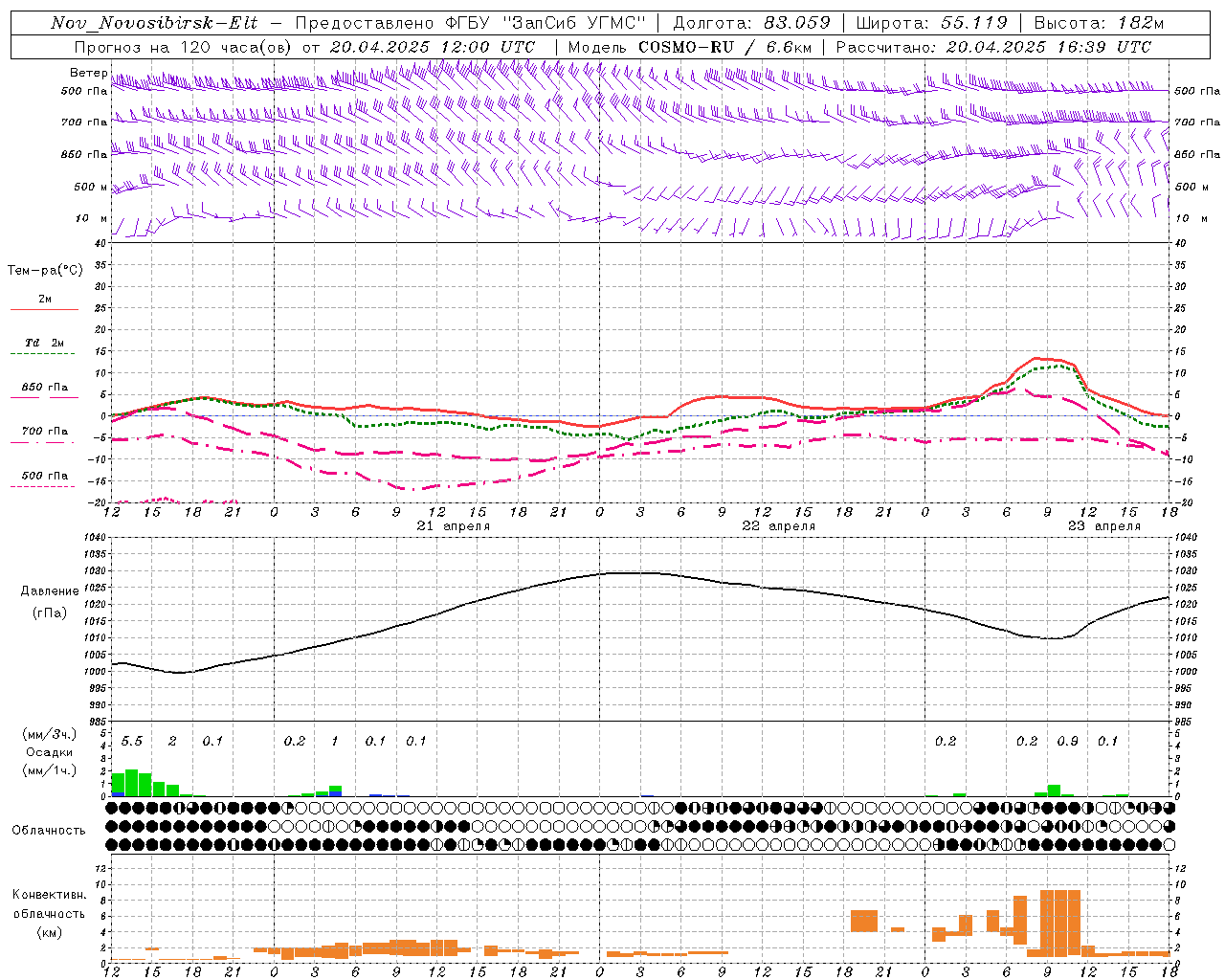Click the solid line sample under '2м' legend
Screen dimensions: 1225x980
pyautogui.click(x=44, y=310)
